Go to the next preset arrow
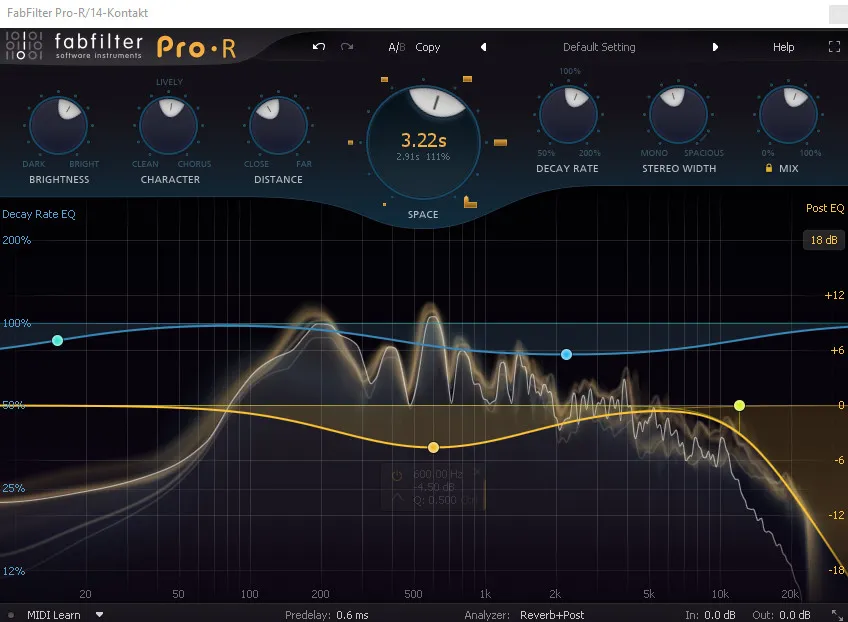 tap(715, 47)
